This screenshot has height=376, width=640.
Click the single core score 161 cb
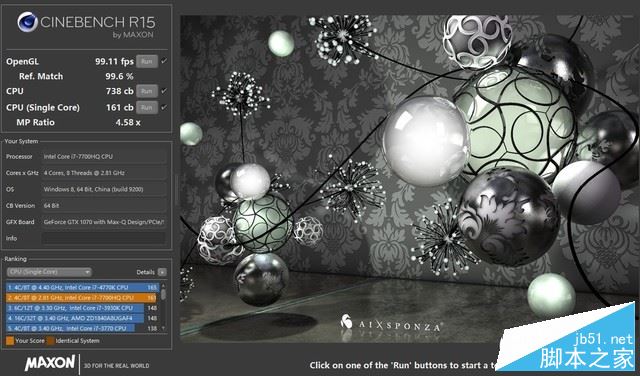[x=120, y=108]
